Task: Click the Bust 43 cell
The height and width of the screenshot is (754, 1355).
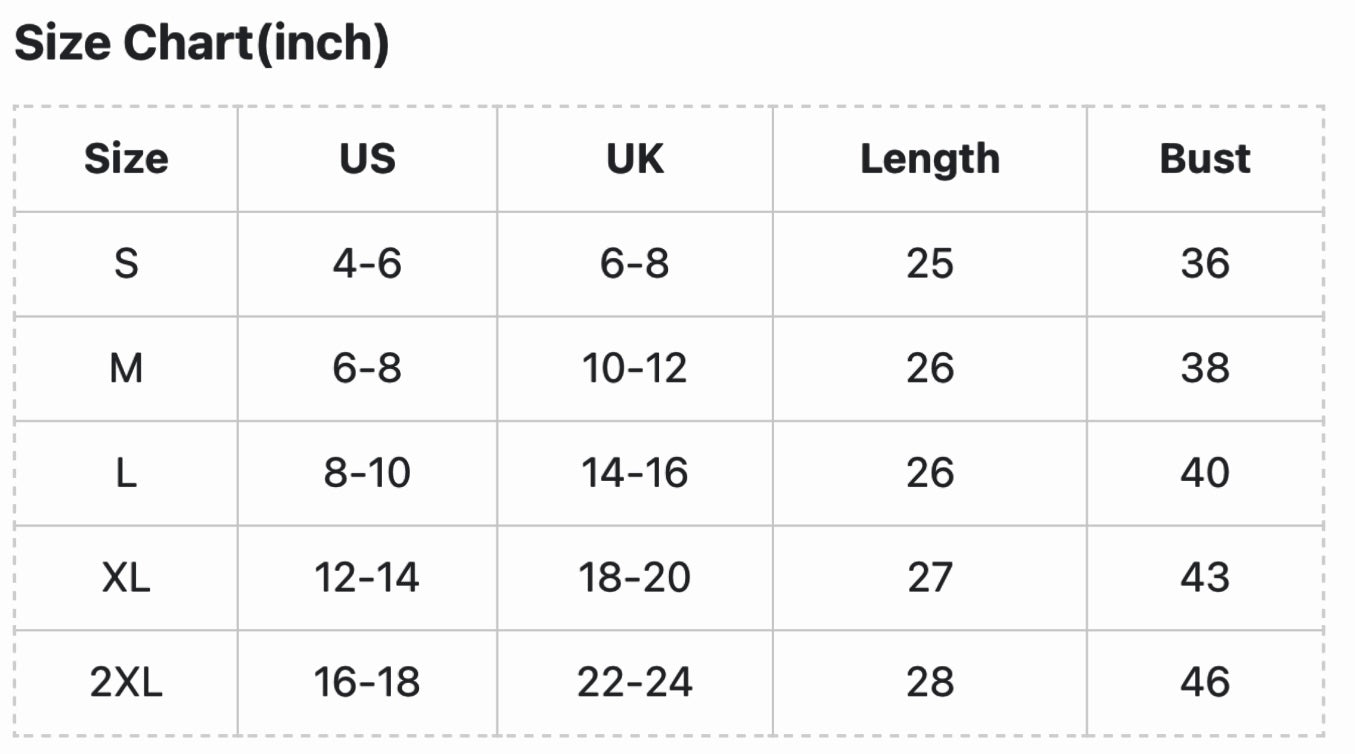Action: coord(1205,578)
